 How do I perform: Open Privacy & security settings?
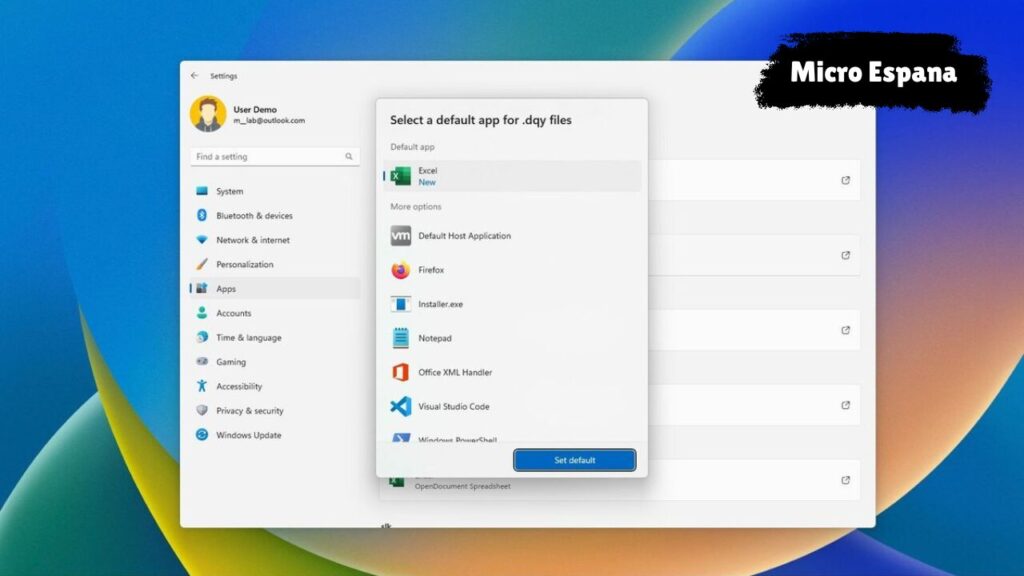pyautogui.click(x=249, y=411)
